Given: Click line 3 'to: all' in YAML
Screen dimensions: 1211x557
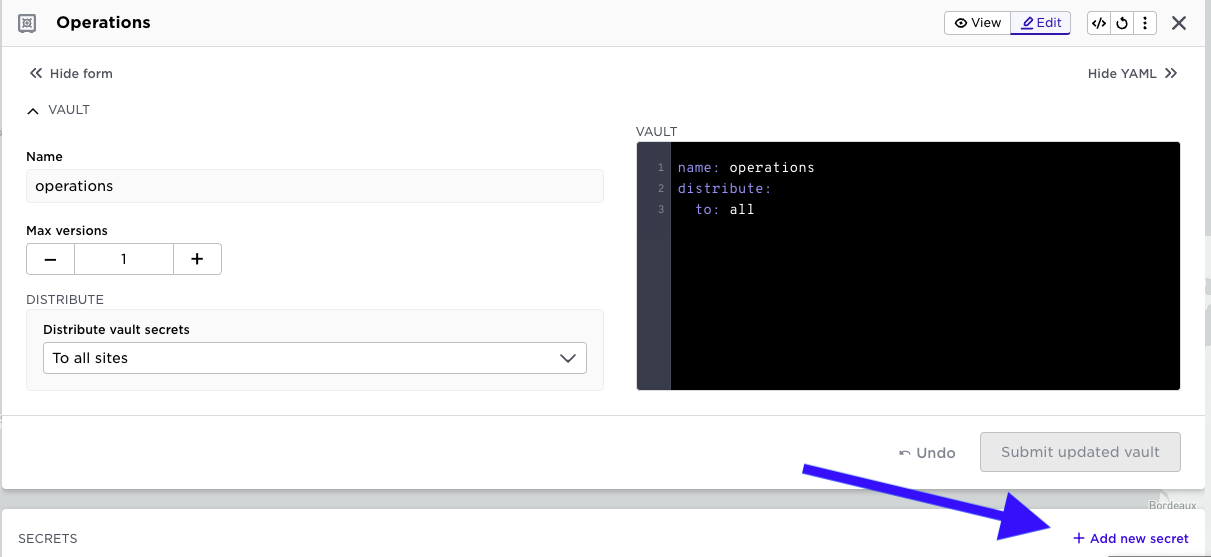Looking at the screenshot, I should tap(725, 210).
